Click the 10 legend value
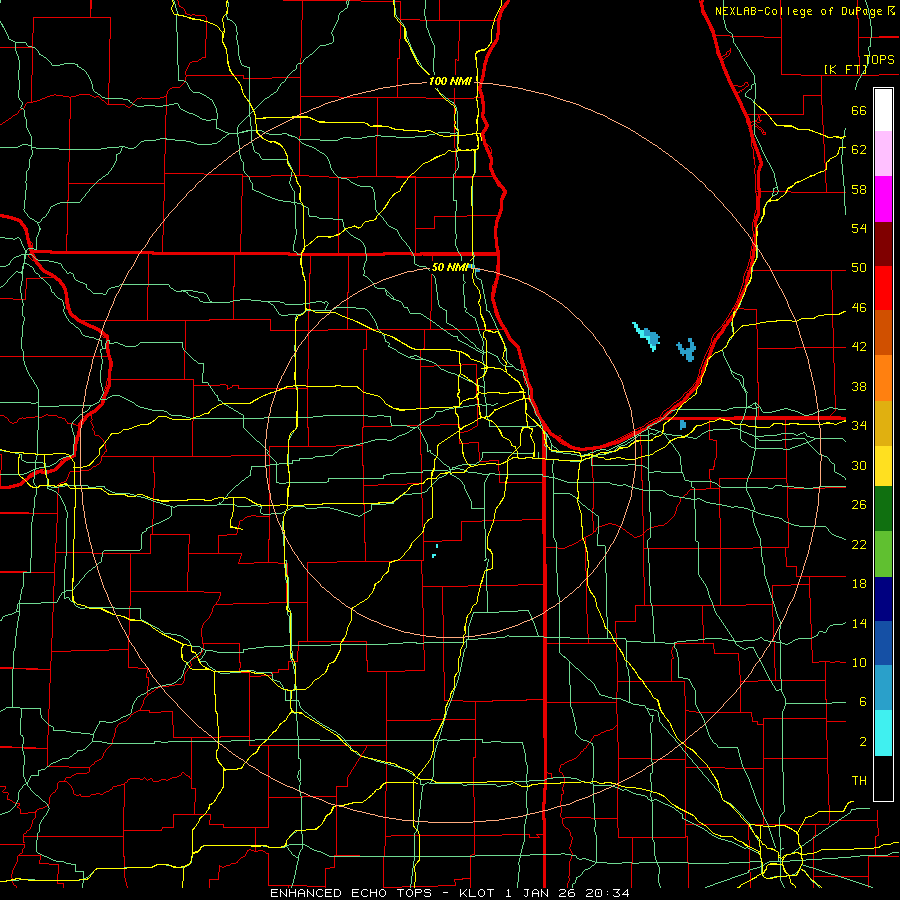Screen dimensions: 900x900 tap(859, 663)
